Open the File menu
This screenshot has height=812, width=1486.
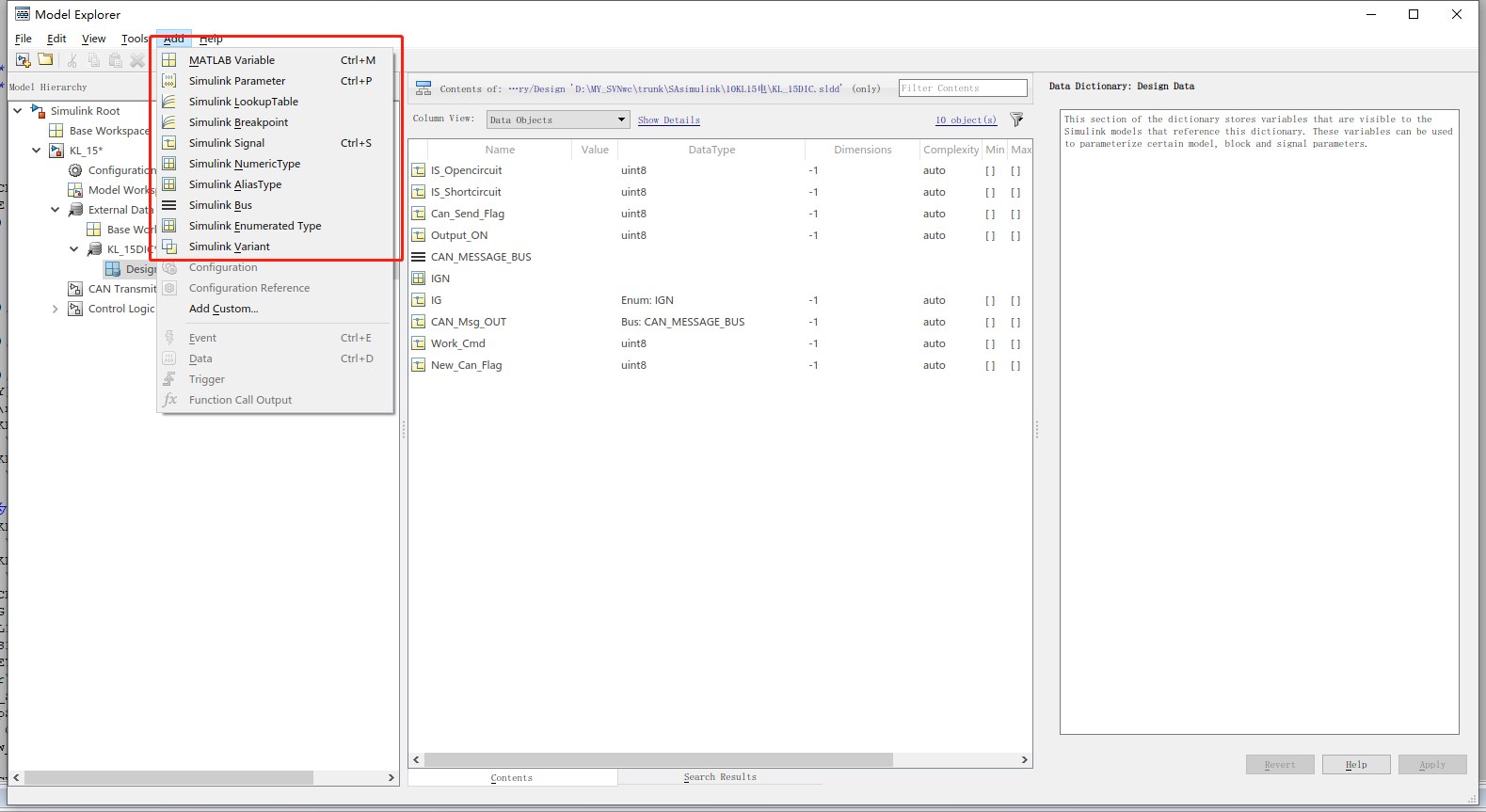(x=24, y=39)
